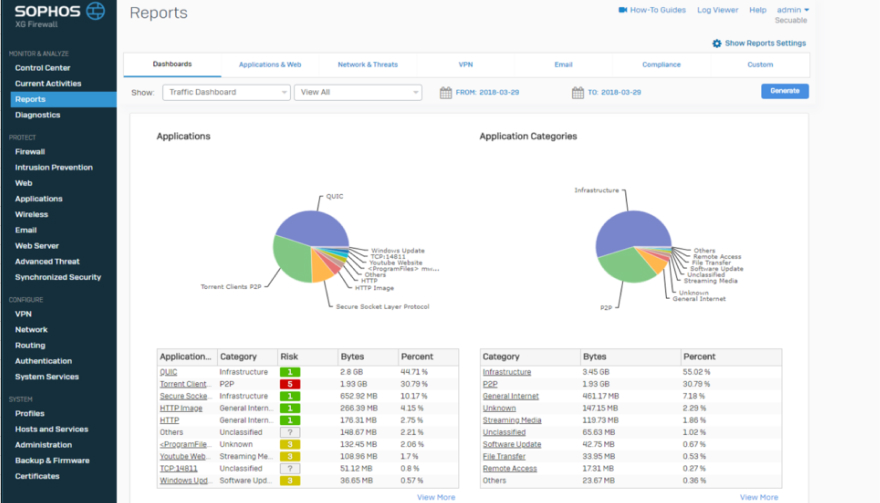Click the green risk 1 badge for QUIC

pos(289,372)
